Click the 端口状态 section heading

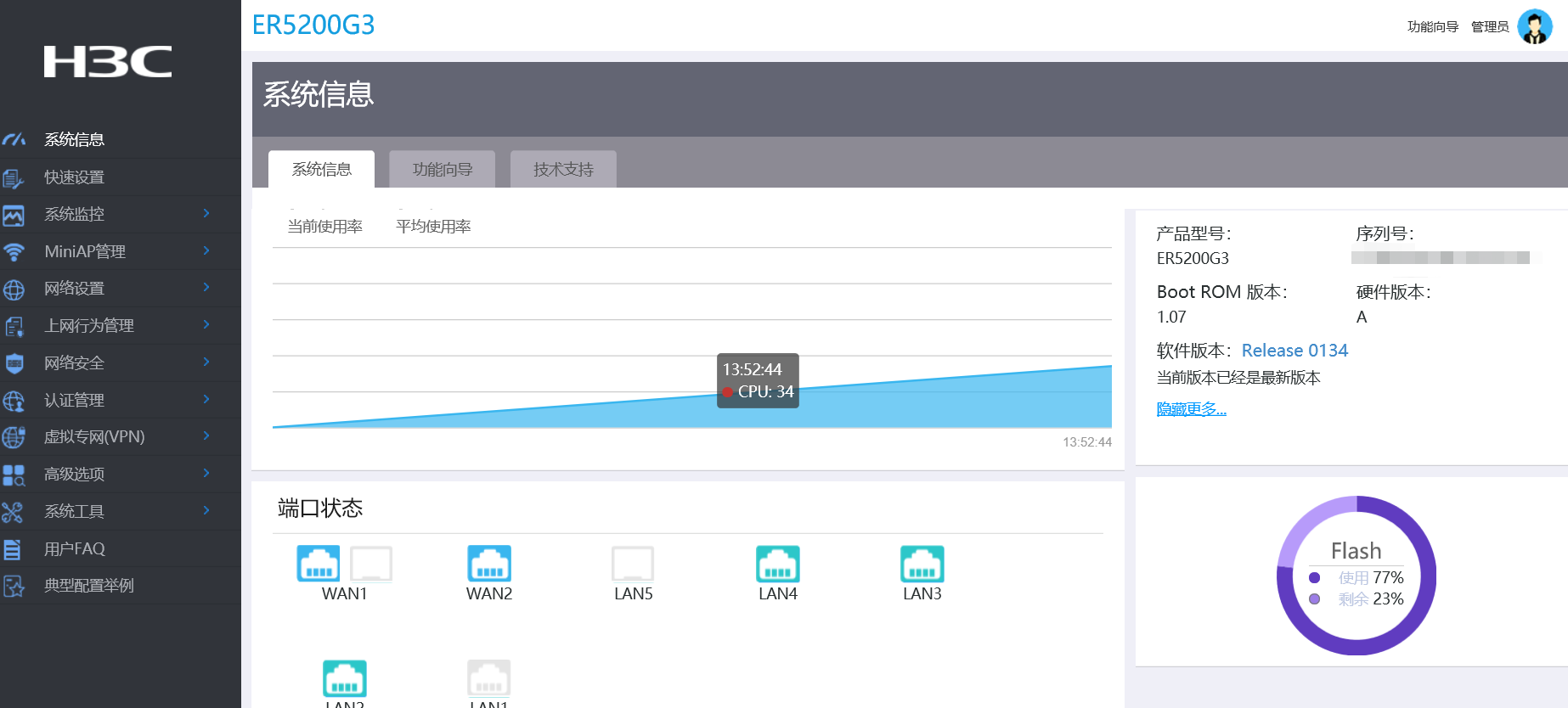point(320,509)
